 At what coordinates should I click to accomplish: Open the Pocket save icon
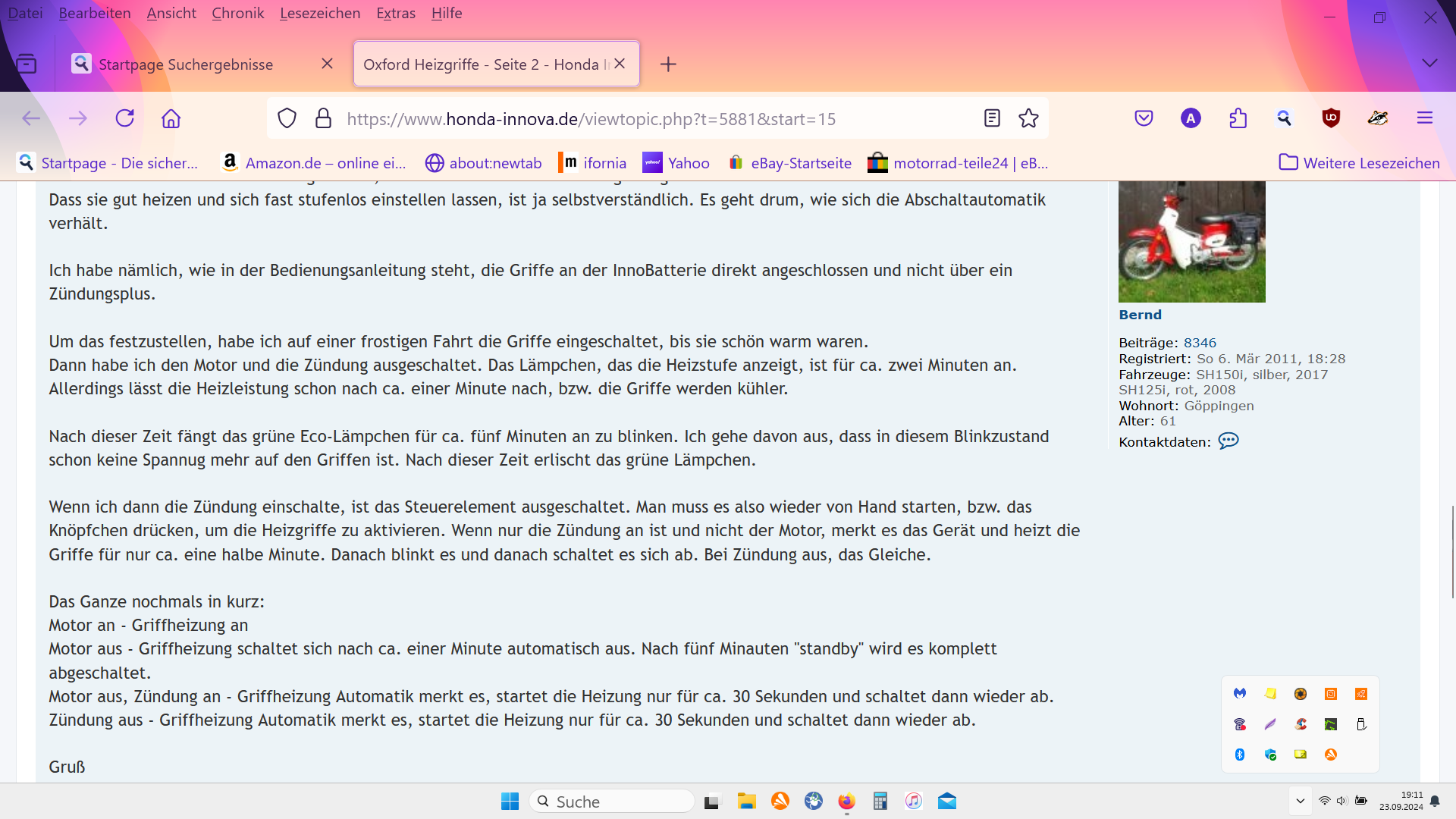tap(1144, 118)
